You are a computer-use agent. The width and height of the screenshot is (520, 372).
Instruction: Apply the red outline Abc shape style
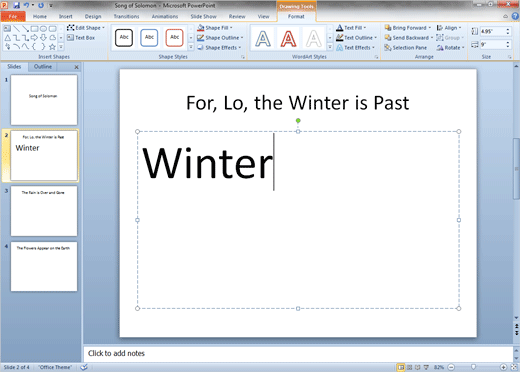[x=175, y=37]
